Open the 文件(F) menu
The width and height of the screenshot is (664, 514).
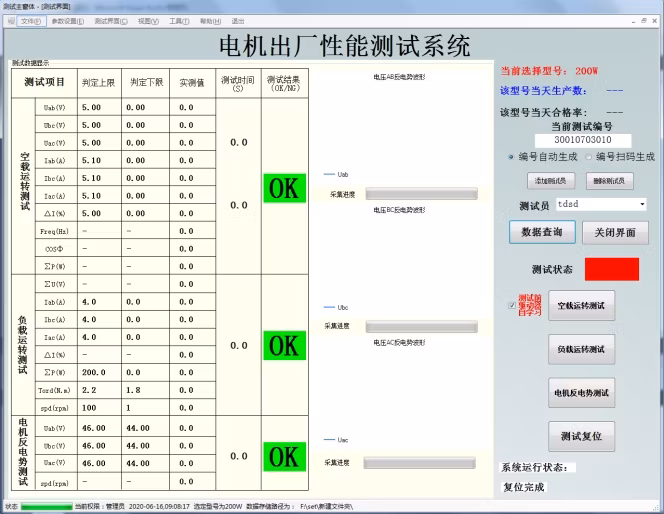[30, 20]
